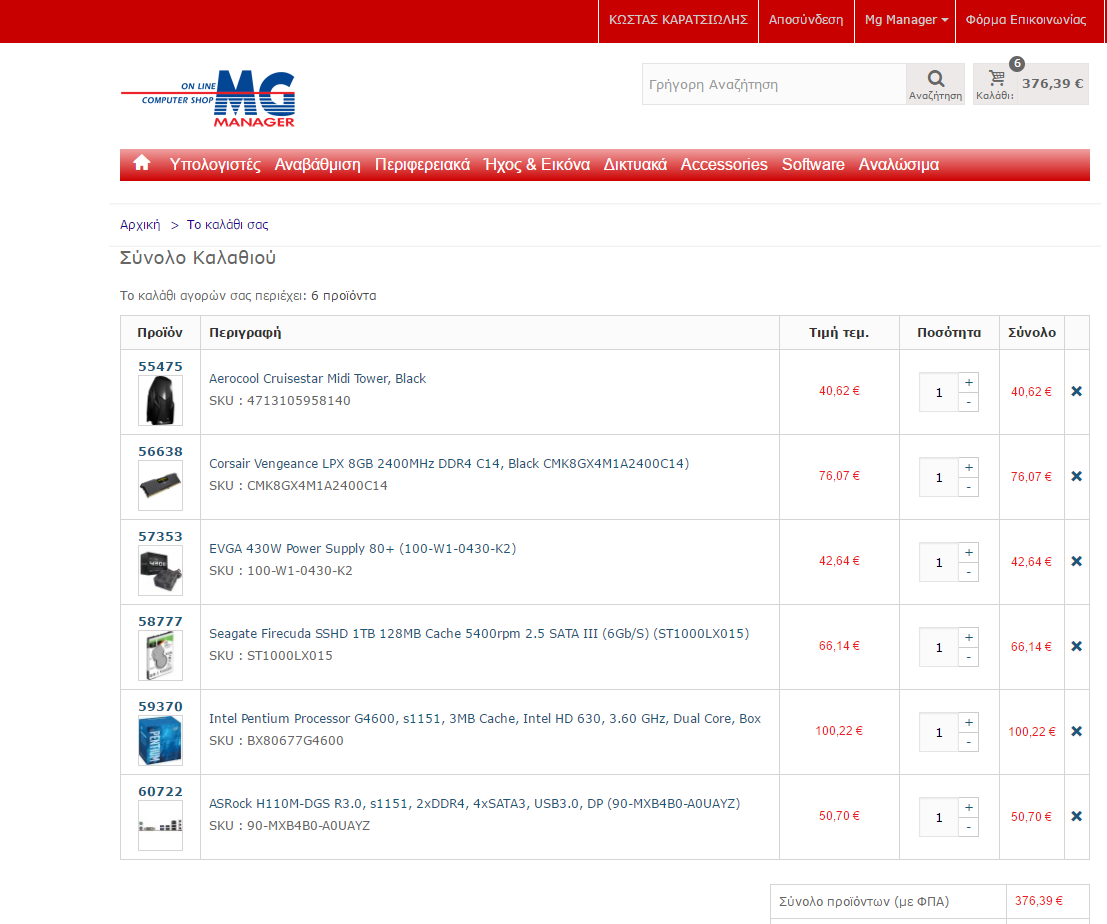The height and width of the screenshot is (924, 1107).
Task: Increase quantity of ASRock H110M-DGS
Action: point(969,808)
